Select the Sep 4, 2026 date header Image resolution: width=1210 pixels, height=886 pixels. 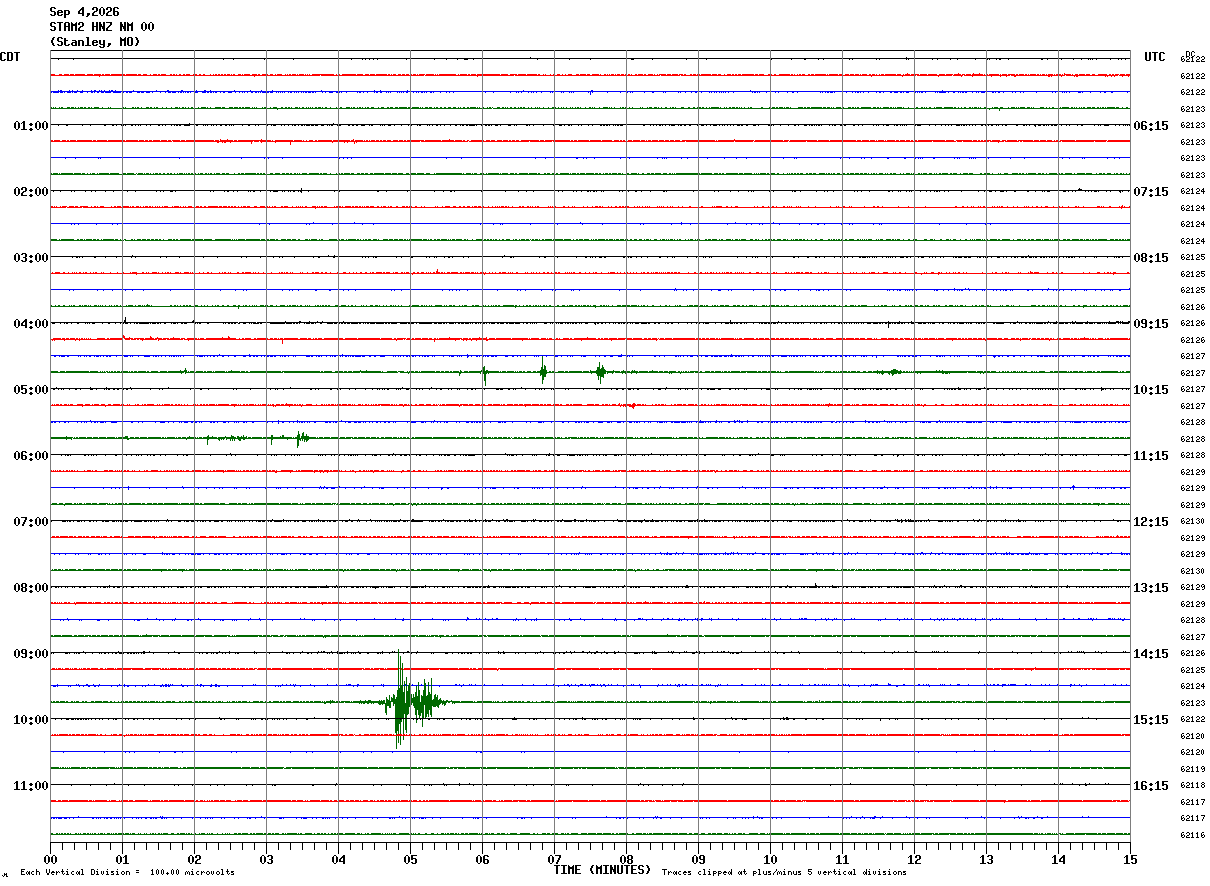[x=84, y=12]
